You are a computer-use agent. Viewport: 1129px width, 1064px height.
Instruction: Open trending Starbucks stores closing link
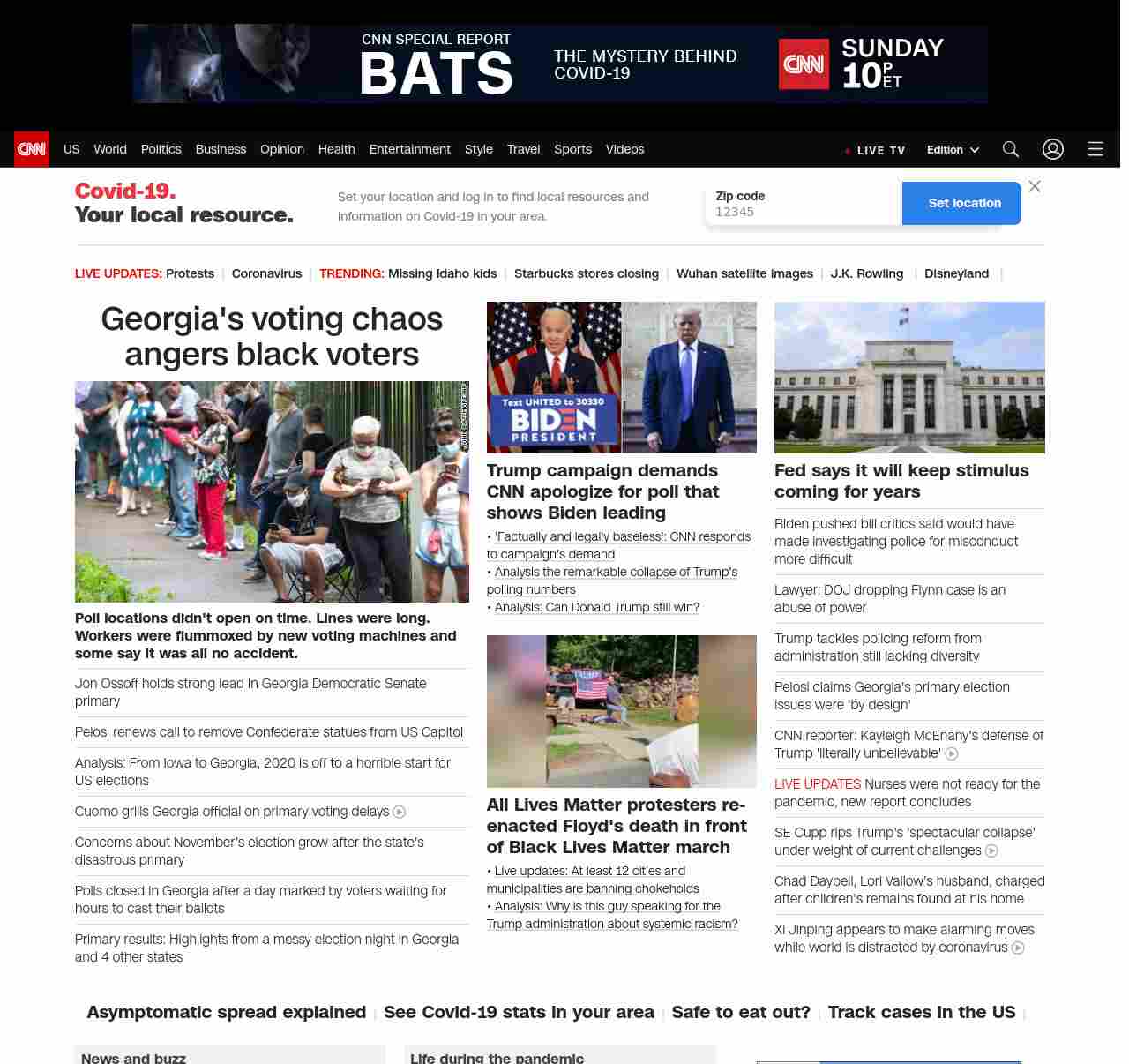[586, 273]
